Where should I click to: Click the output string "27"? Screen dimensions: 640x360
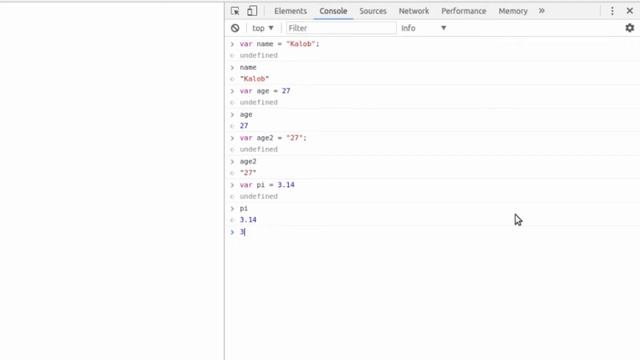tap(248, 173)
